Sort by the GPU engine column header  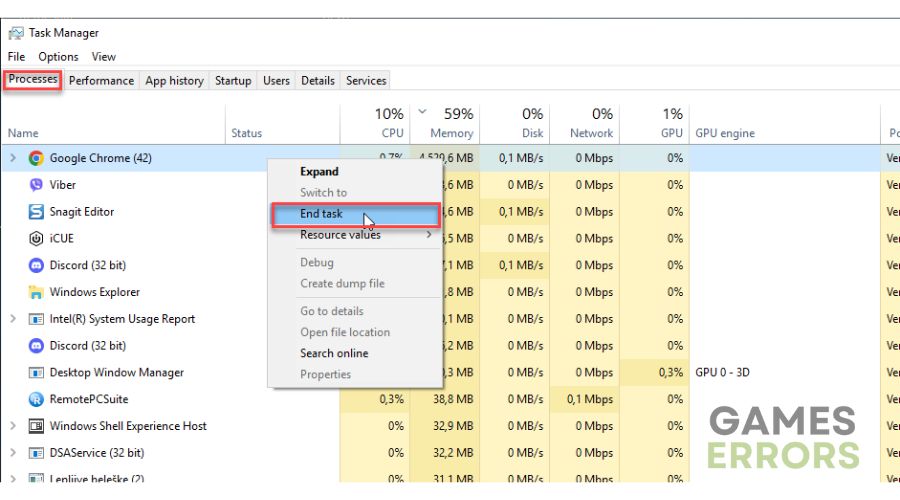[x=725, y=133]
